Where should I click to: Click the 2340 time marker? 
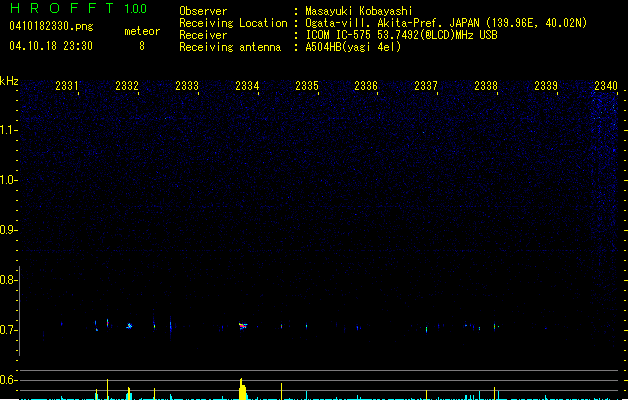[606, 86]
